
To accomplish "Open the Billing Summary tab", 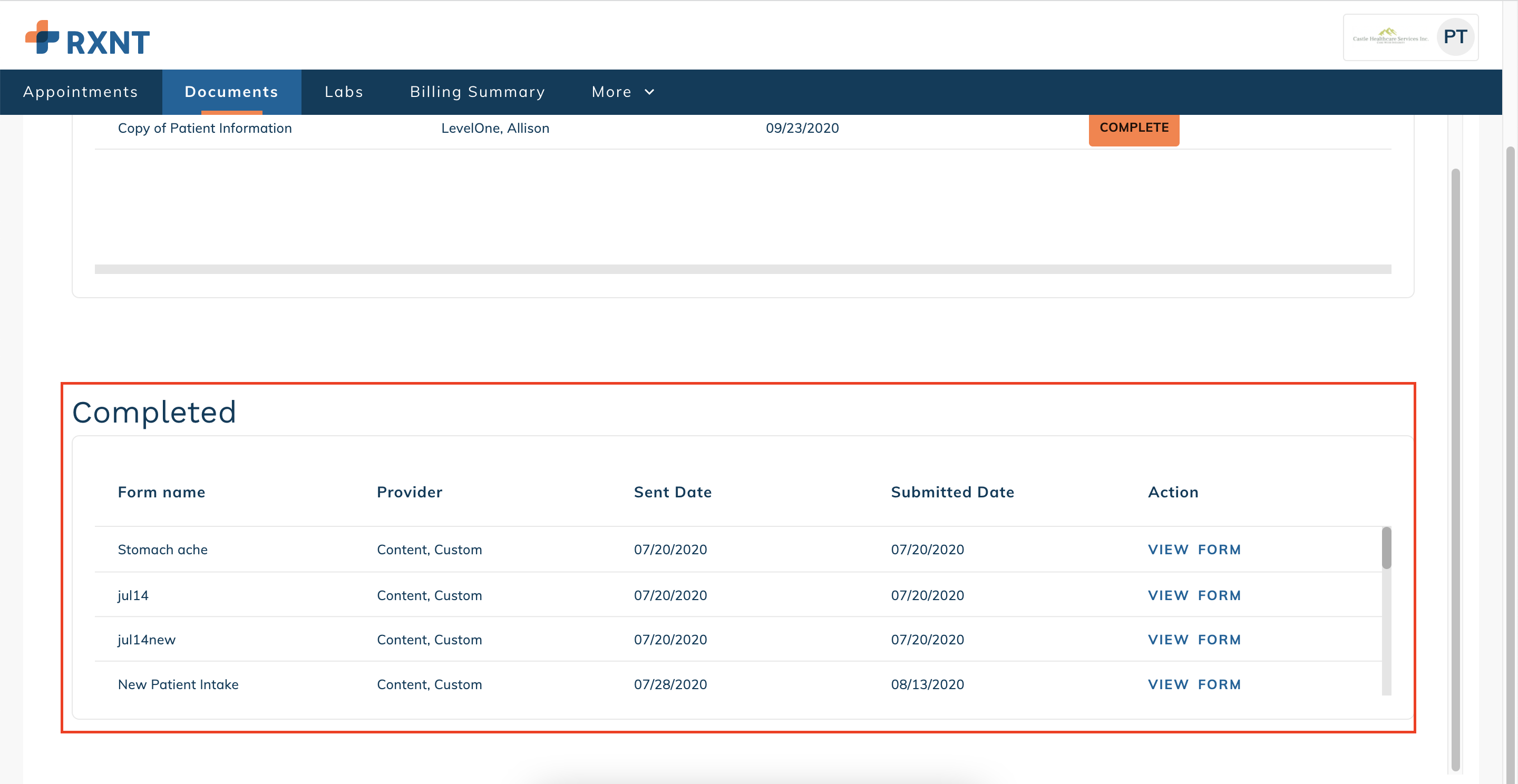I will pos(478,92).
